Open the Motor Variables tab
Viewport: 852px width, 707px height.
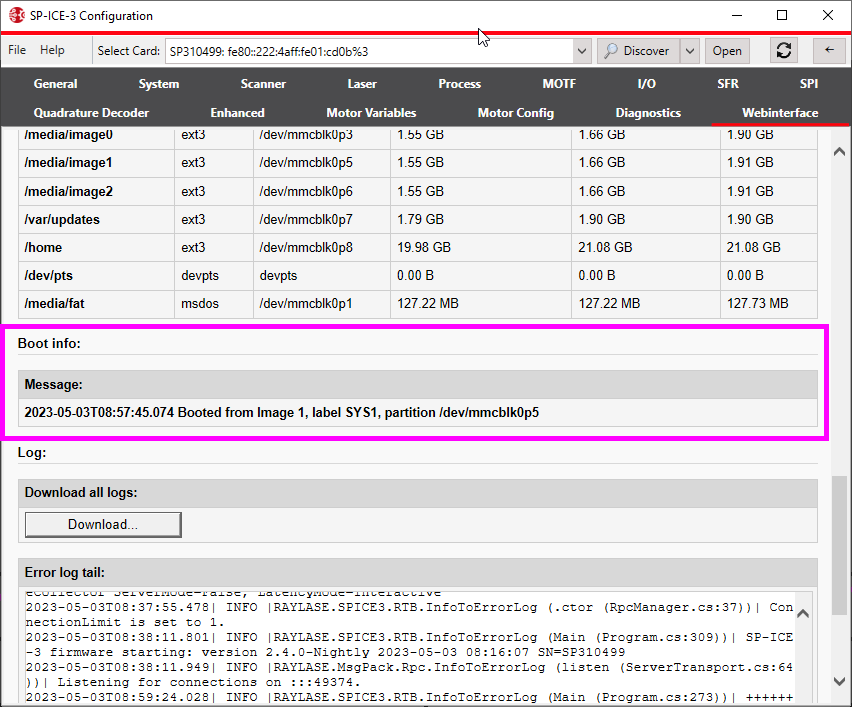[x=371, y=112]
